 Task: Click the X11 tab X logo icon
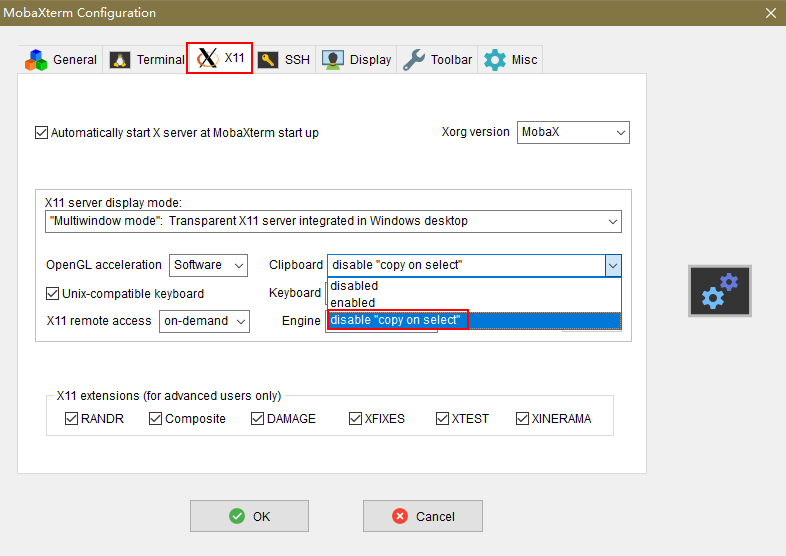coord(208,58)
